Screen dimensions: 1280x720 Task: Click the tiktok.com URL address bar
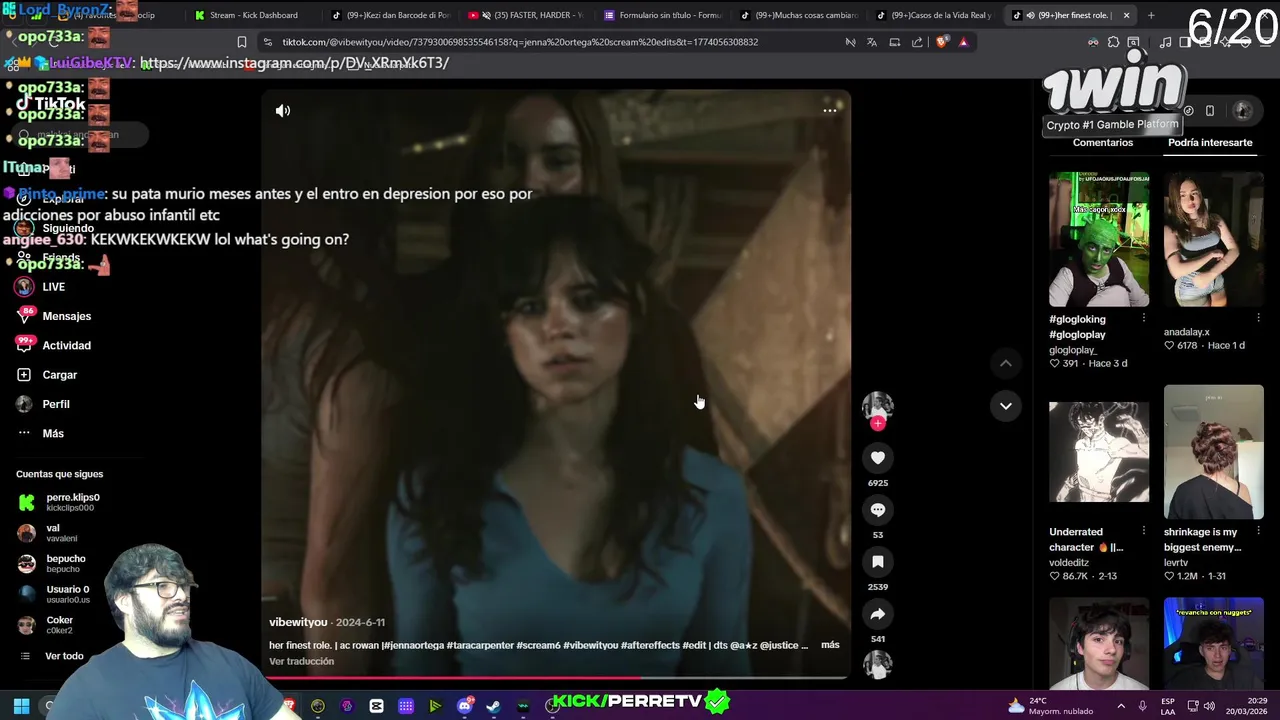coord(520,42)
